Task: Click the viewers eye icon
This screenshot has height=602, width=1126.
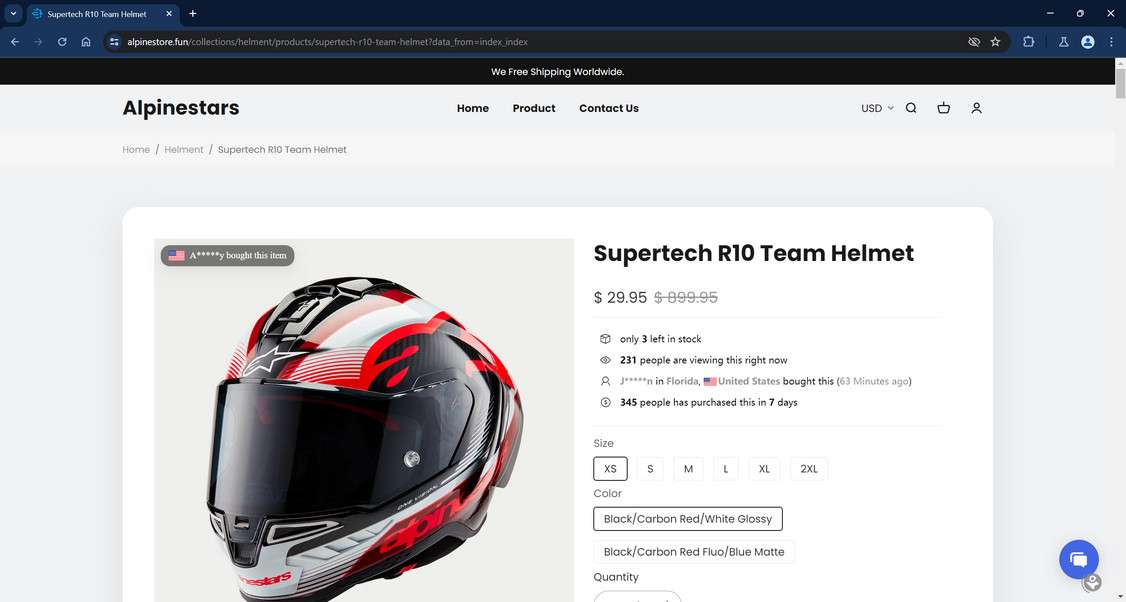Action: point(605,360)
